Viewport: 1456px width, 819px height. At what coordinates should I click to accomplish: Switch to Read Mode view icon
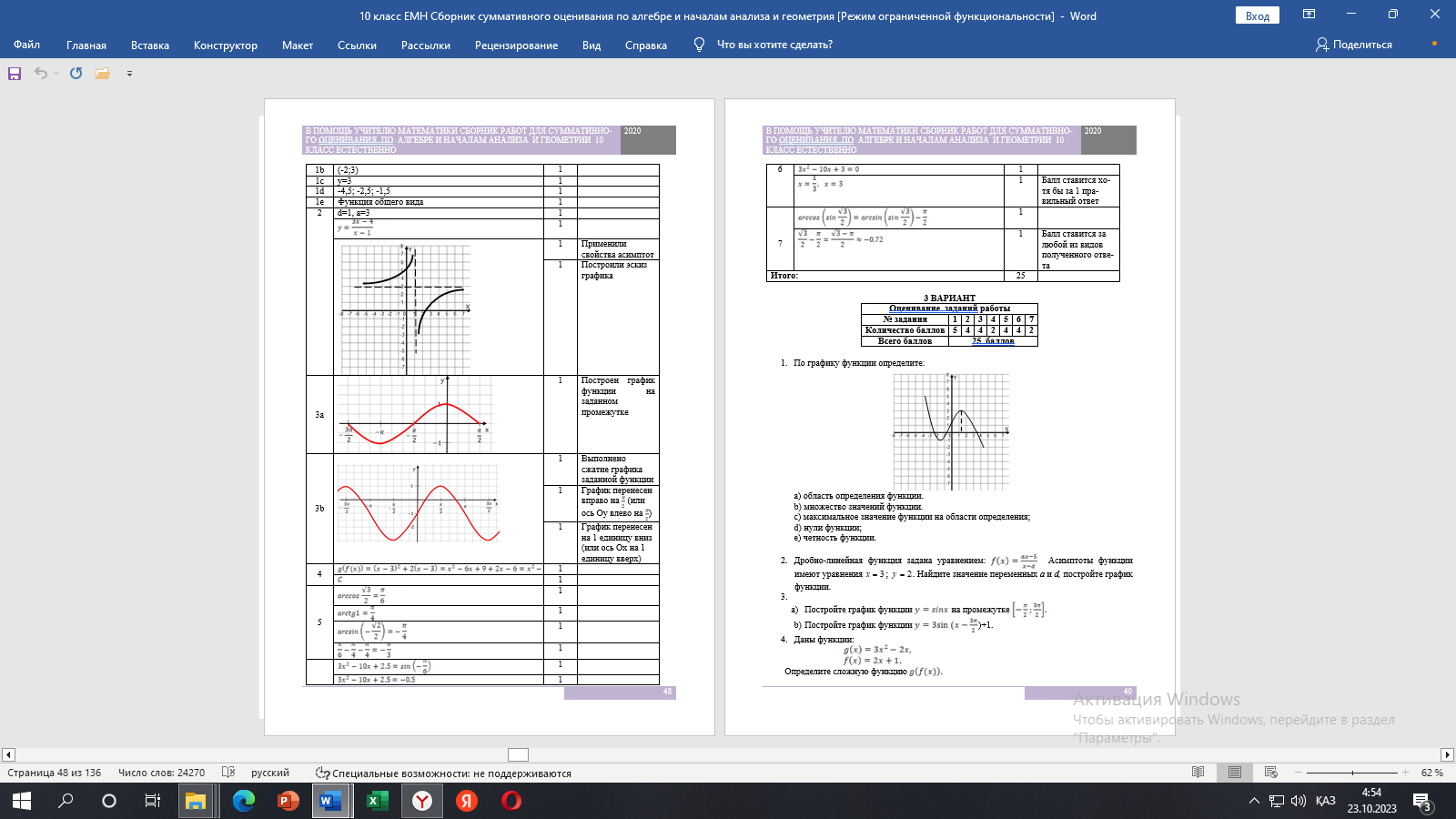point(1198,773)
